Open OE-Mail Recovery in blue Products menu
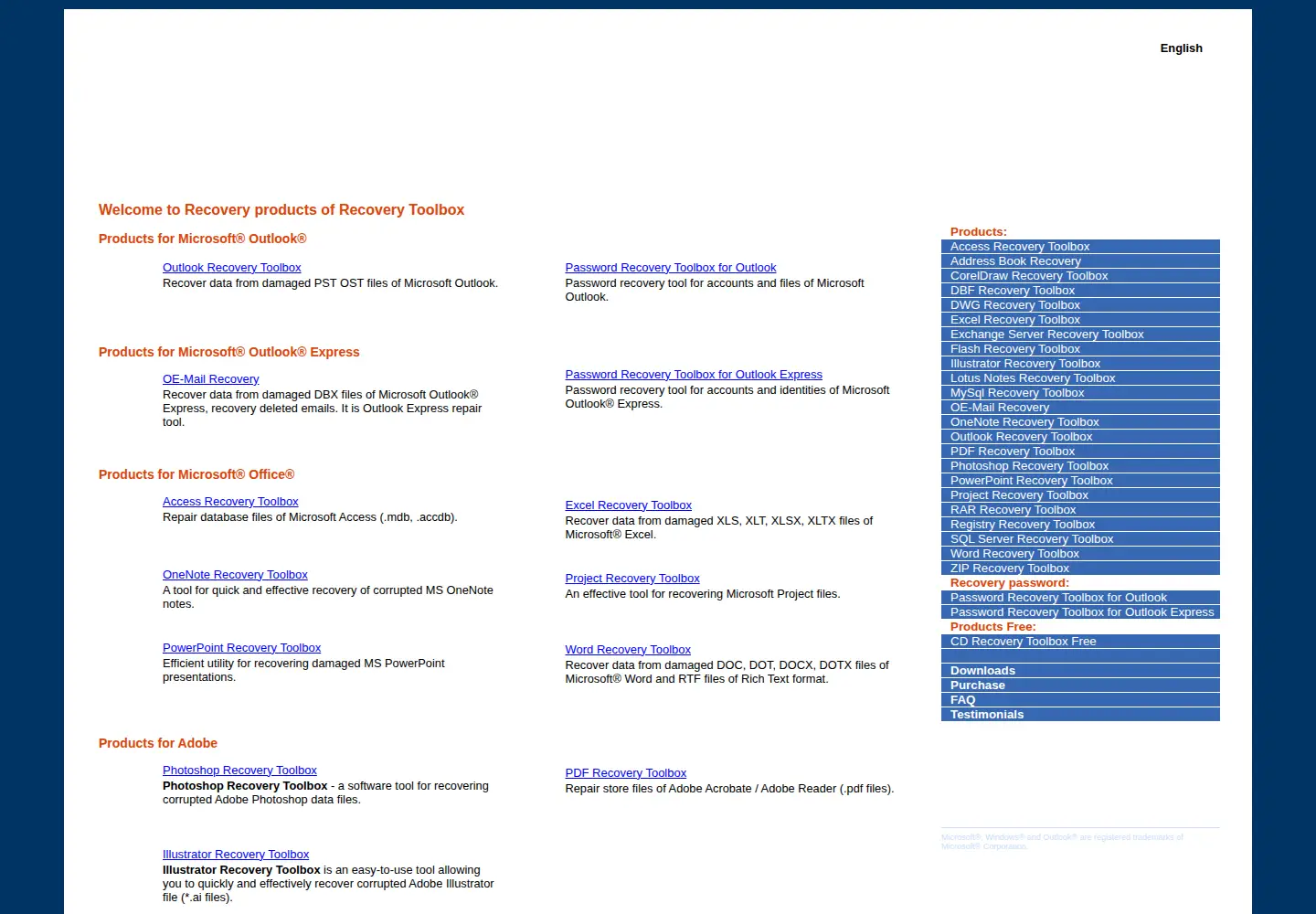Viewport: 1316px width, 914px height. (x=1080, y=408)
